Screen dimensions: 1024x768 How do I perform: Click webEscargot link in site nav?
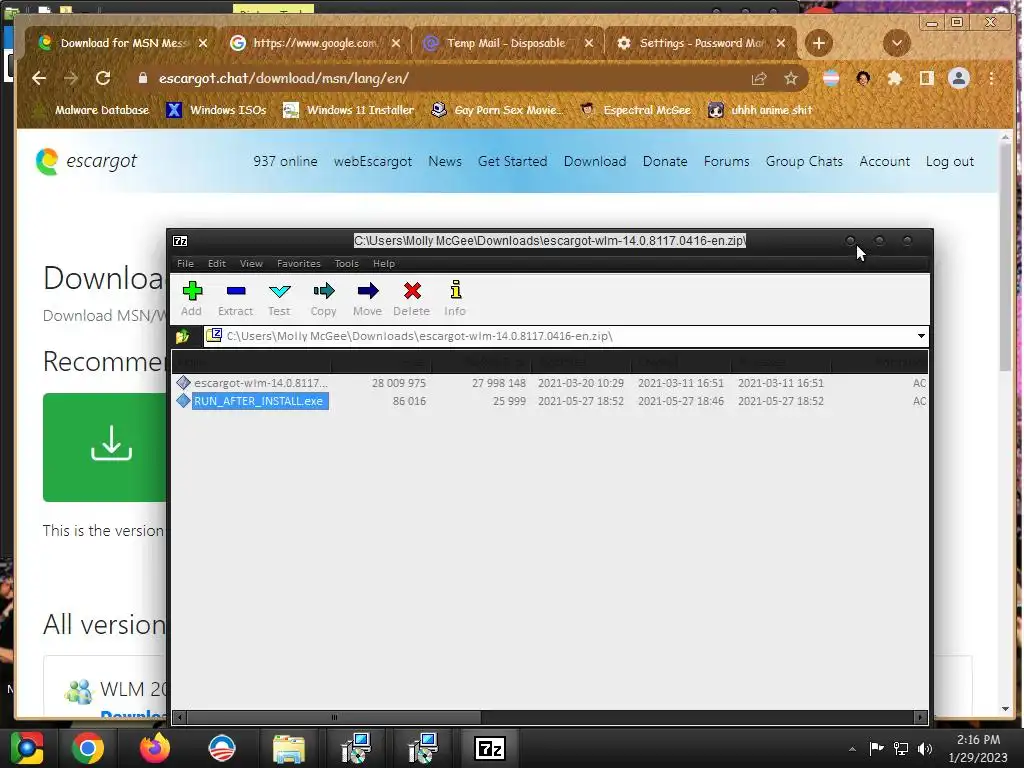click(373, 161)
